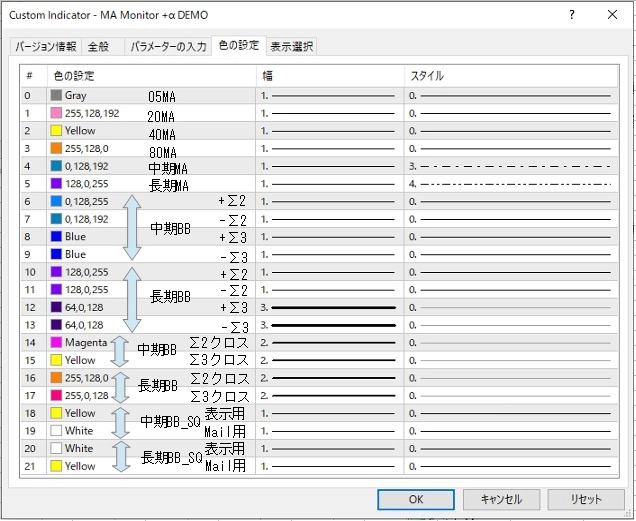Click the White swatch in row 19
Screen dimensions: 636x521
56,431
